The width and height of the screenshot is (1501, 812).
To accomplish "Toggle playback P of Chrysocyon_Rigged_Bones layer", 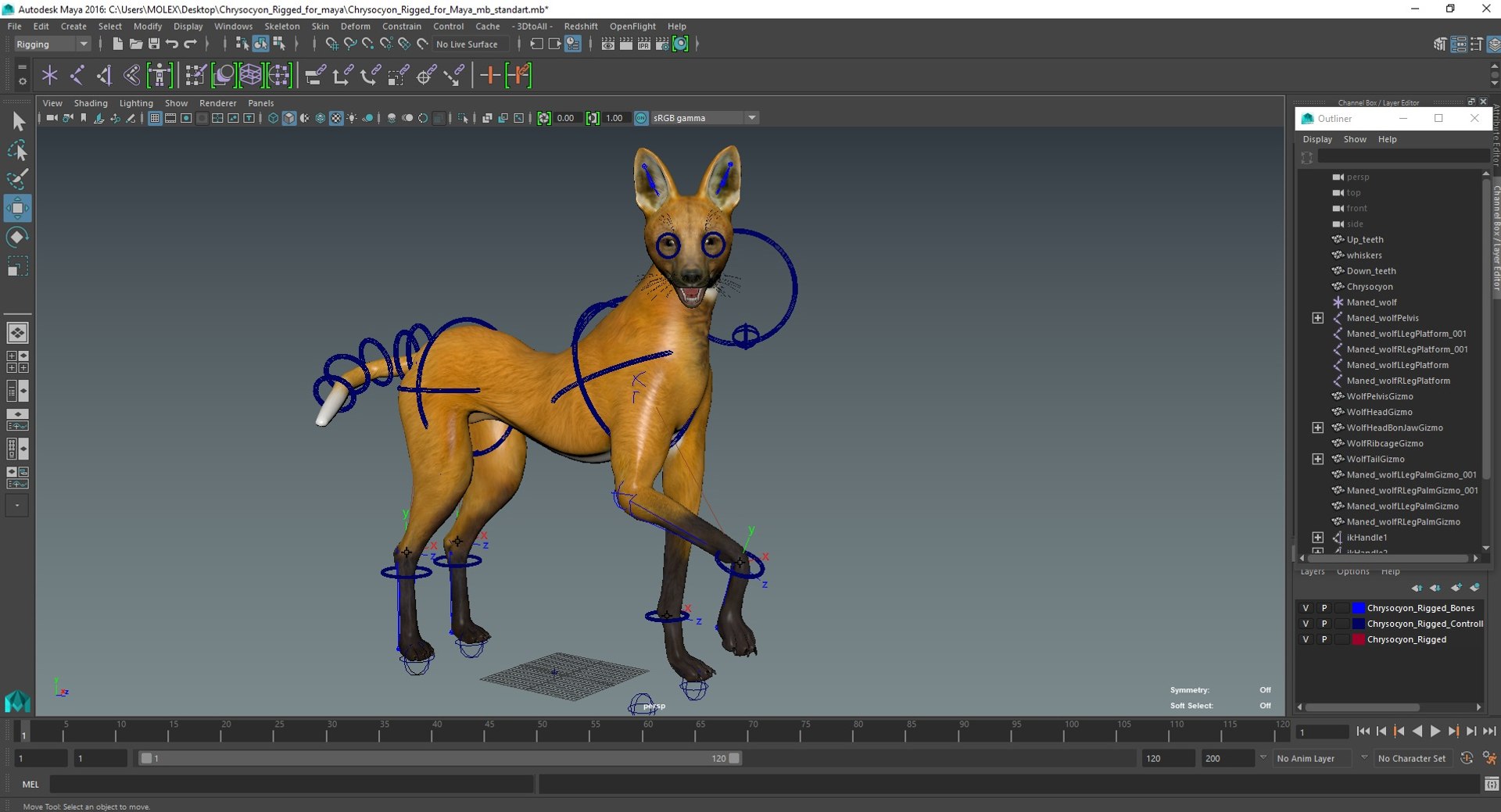I will tap(1324, 608).
